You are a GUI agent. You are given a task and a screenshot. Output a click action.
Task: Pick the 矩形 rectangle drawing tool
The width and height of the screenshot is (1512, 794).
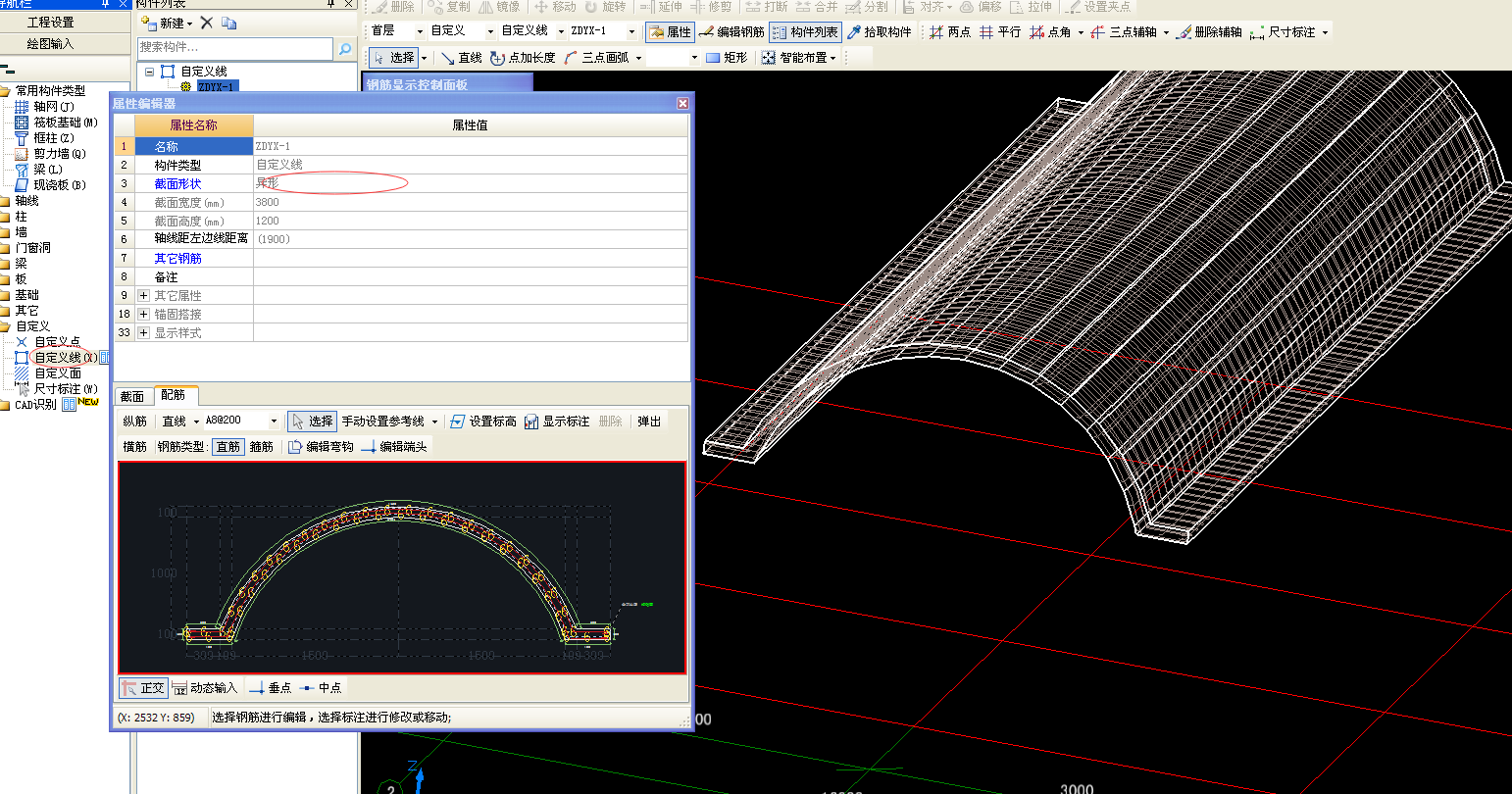click(x=726, y=58)
